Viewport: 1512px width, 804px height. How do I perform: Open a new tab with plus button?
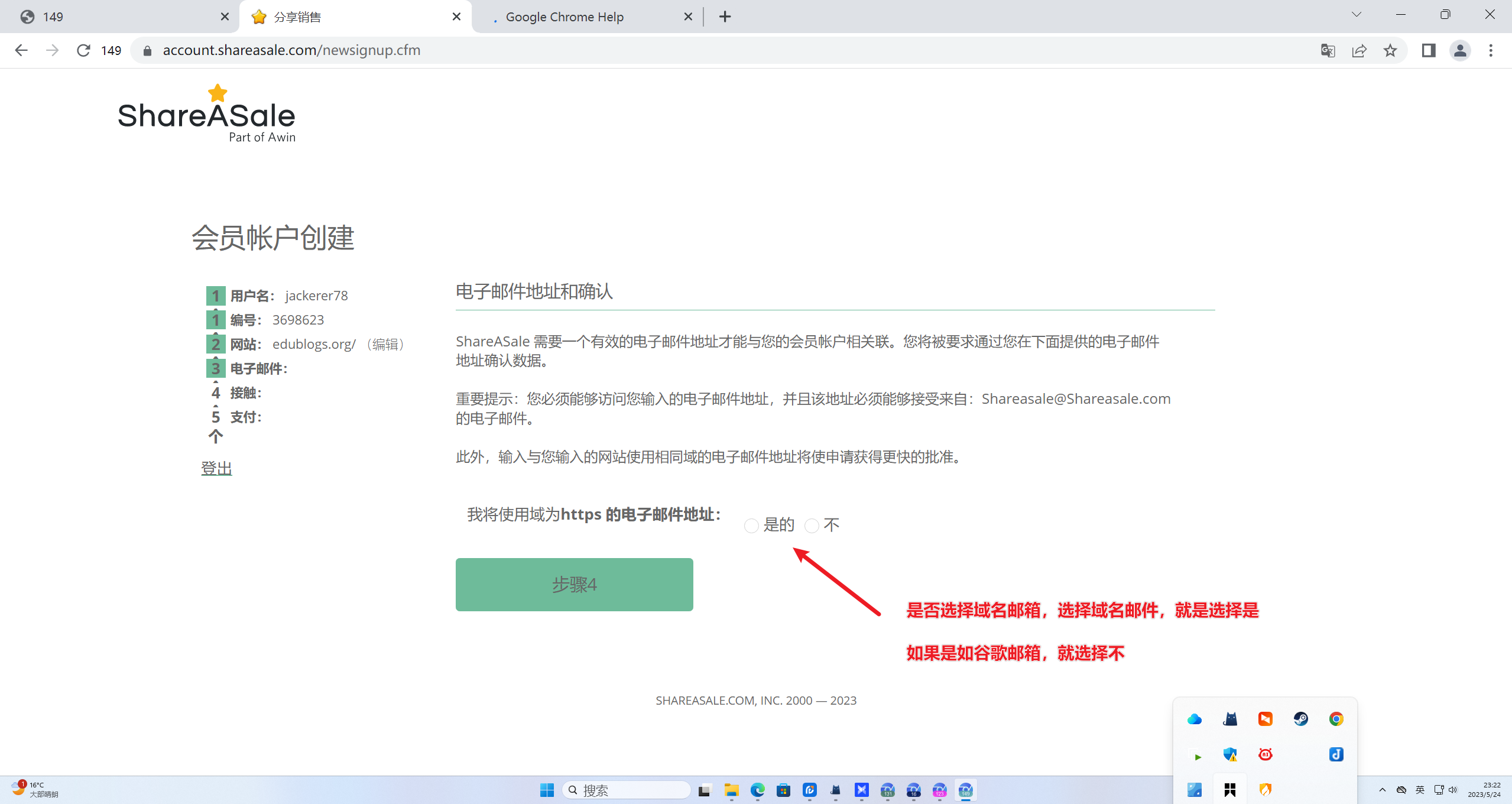click(x=725, y=17)
